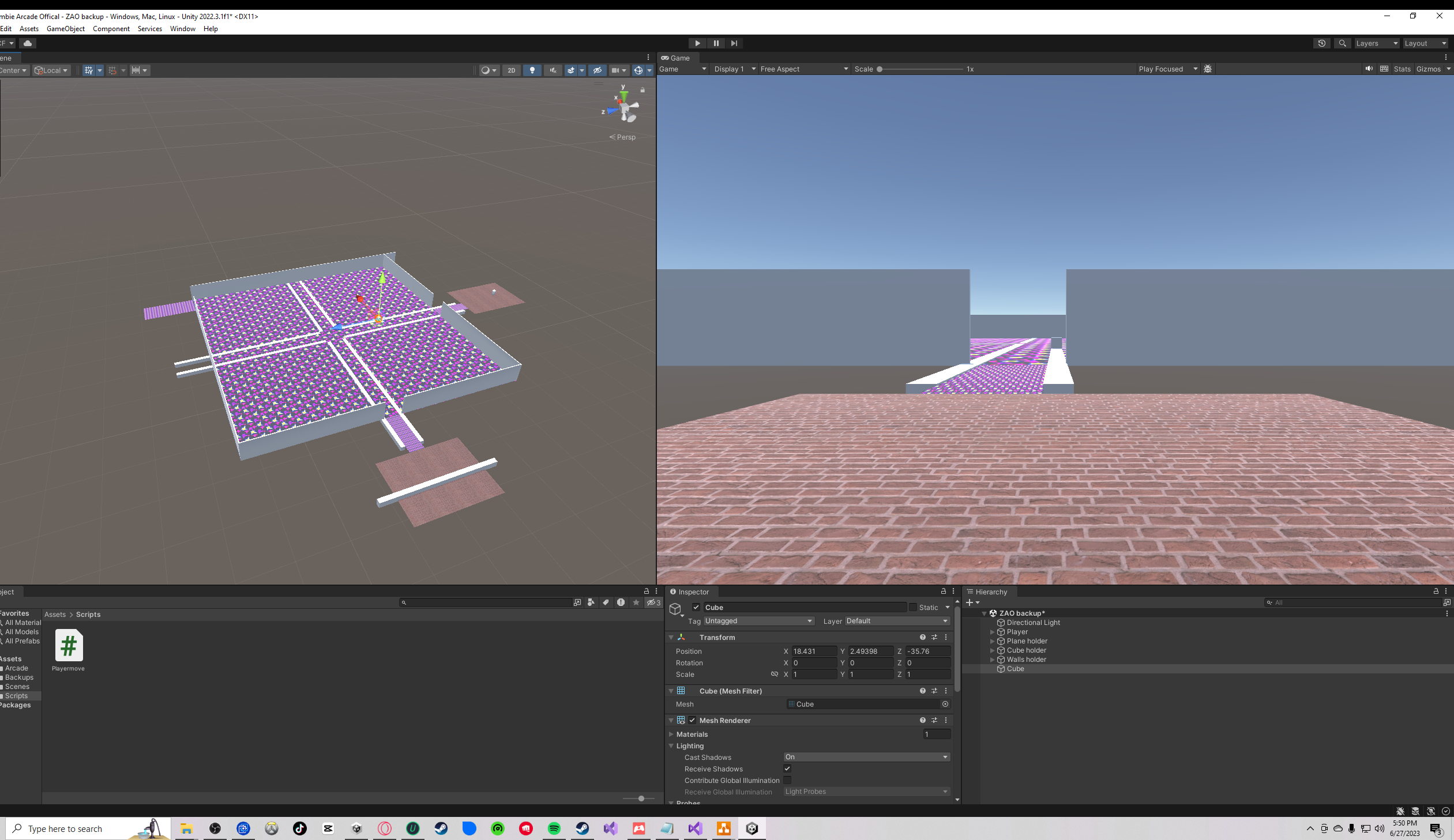
Task: Click the Position X field
Action: [x=814, y=651]
